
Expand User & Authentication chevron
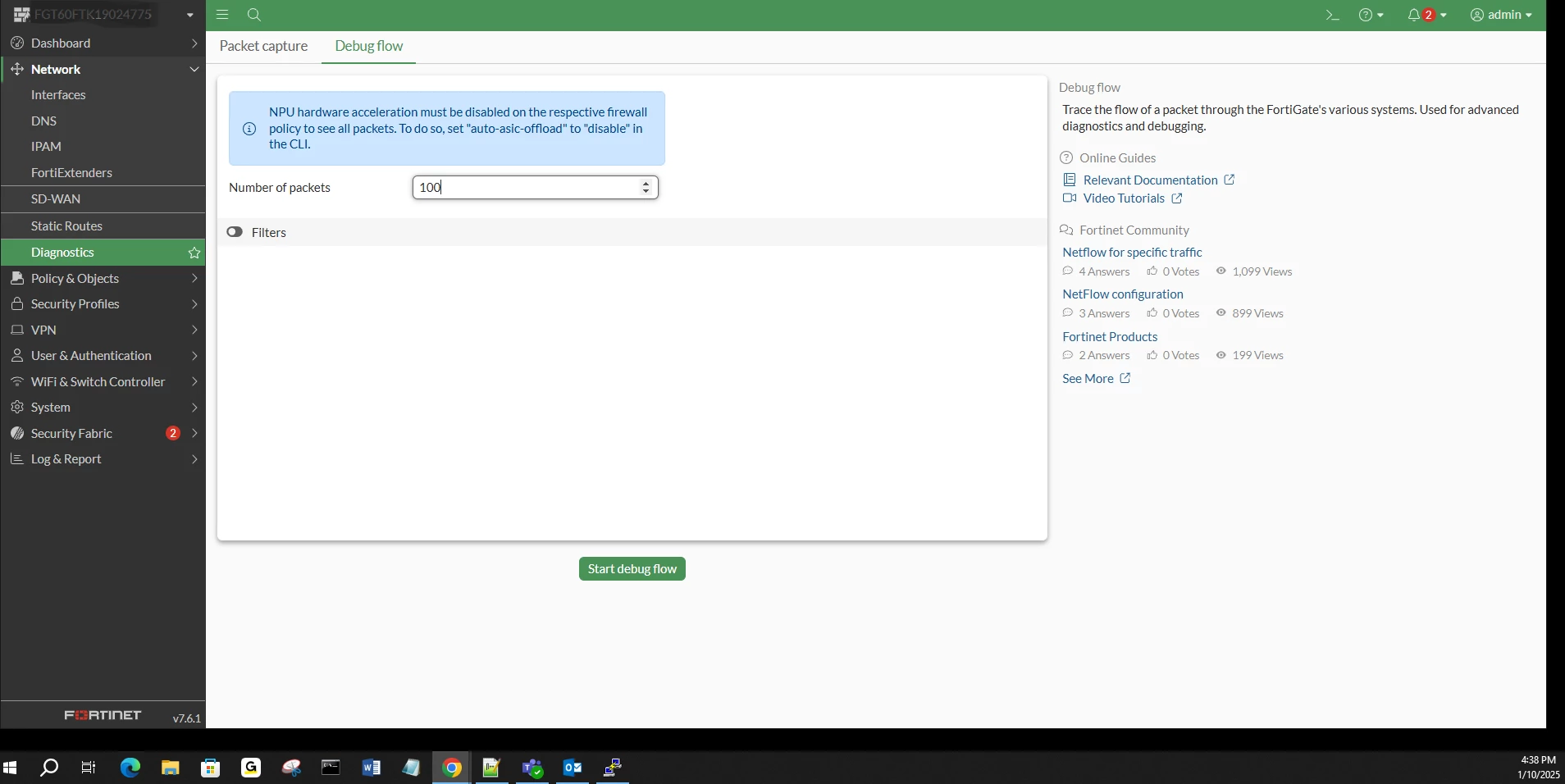click(194, 355)
